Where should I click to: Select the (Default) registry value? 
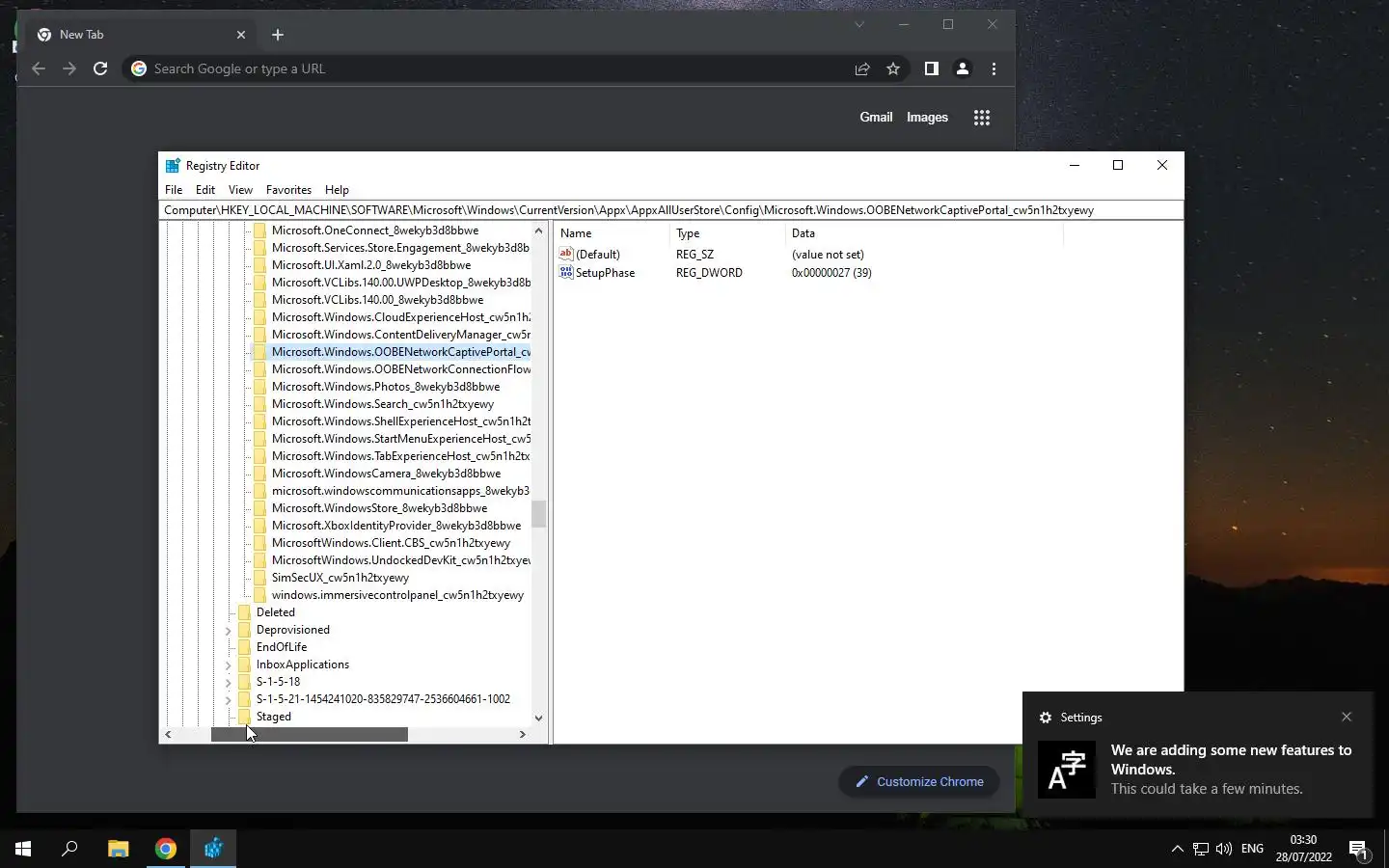(598, 255)
